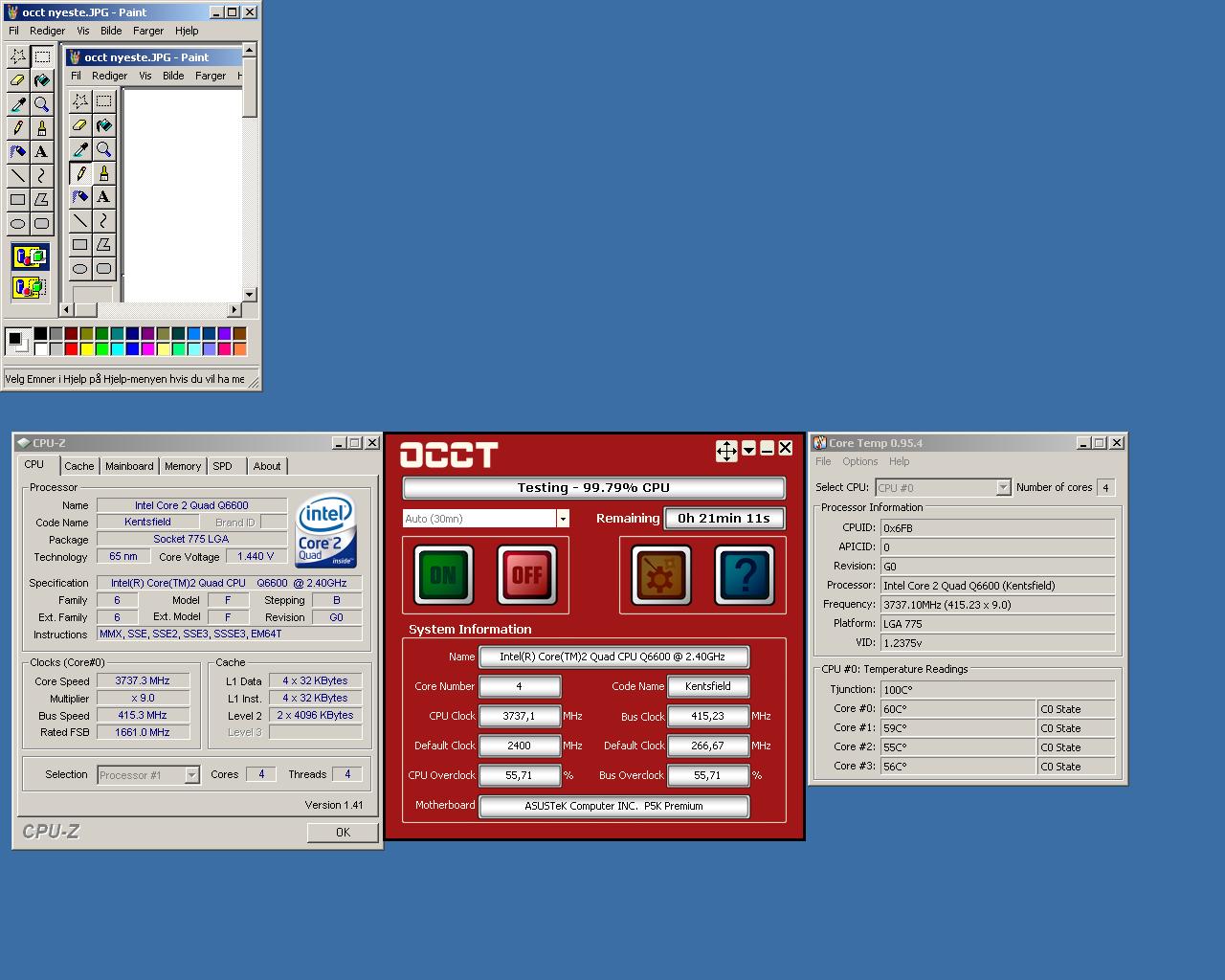
Task: Click the Motherboard ASUSTeK P5K Premium field
Action: click(x=613, y=806)
